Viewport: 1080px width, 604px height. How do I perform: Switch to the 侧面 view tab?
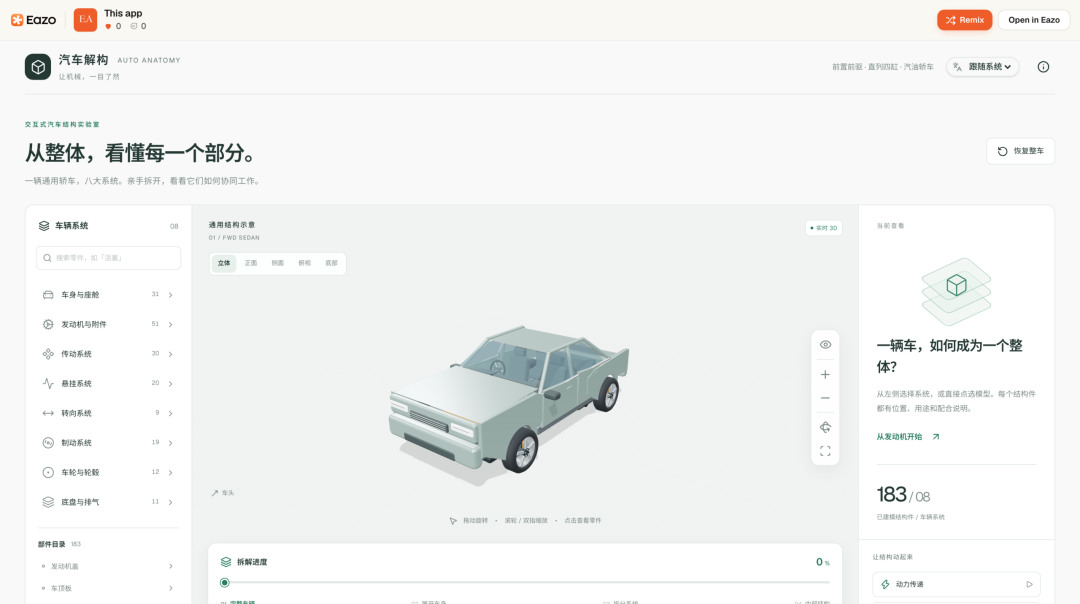coord(278,263)
